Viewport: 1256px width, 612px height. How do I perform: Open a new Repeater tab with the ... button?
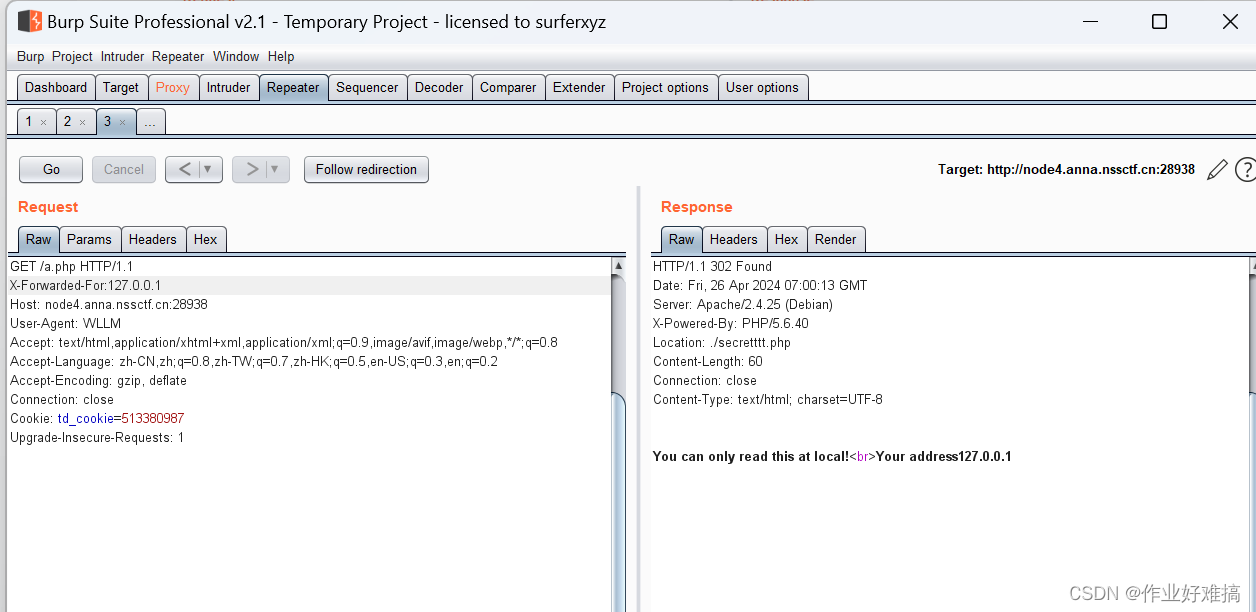click(150, 121)
